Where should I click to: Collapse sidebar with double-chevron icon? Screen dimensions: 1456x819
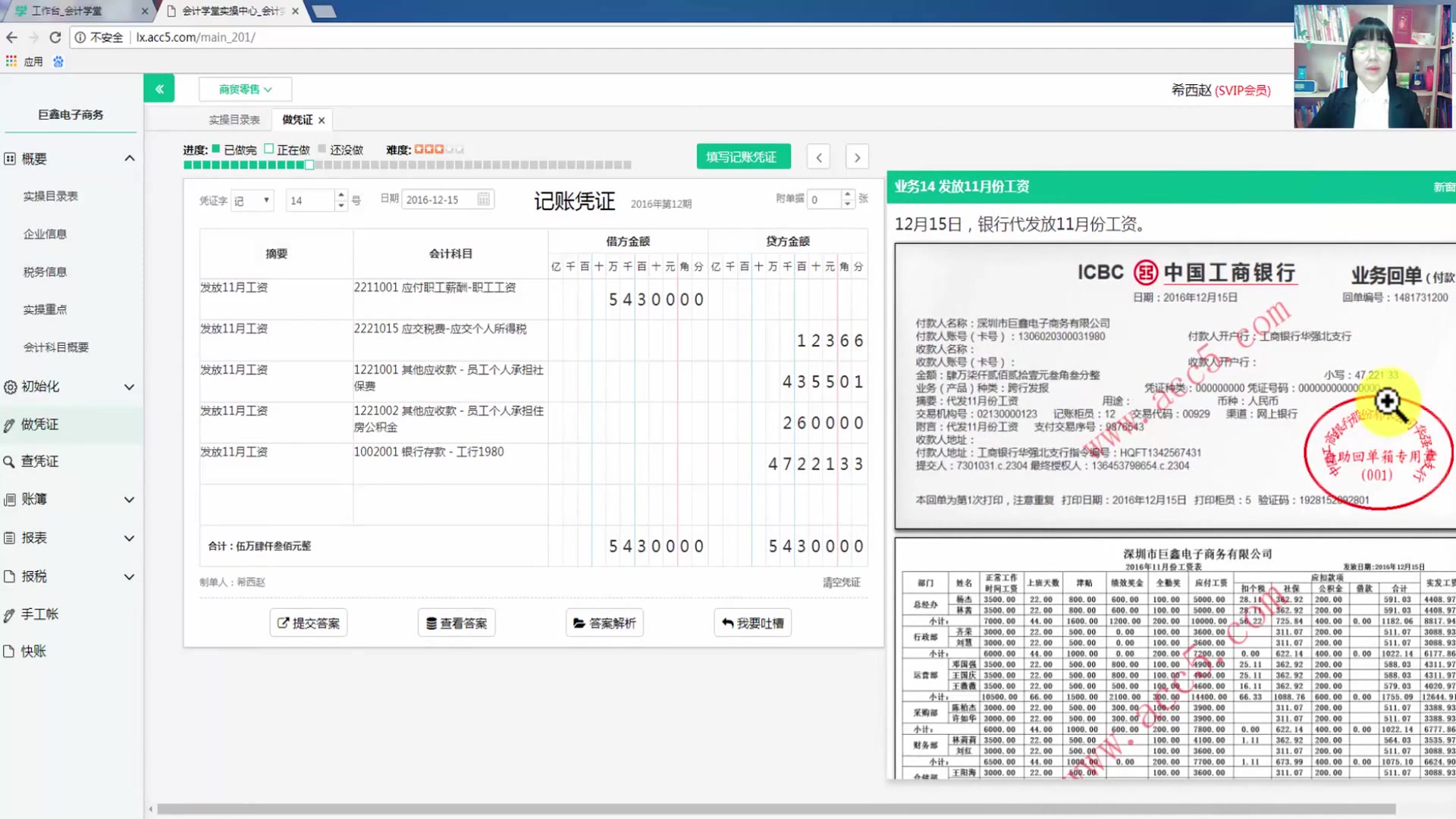pyautogui.click(x=159, y=89)
